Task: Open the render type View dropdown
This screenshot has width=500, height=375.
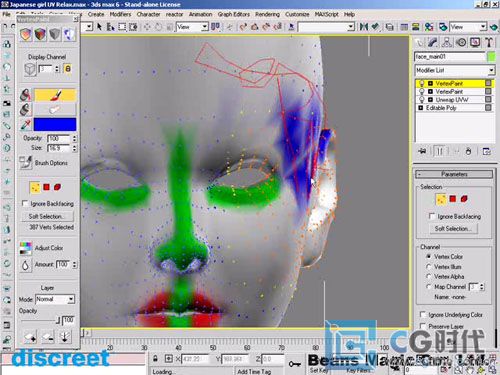Action: [468, 27]
